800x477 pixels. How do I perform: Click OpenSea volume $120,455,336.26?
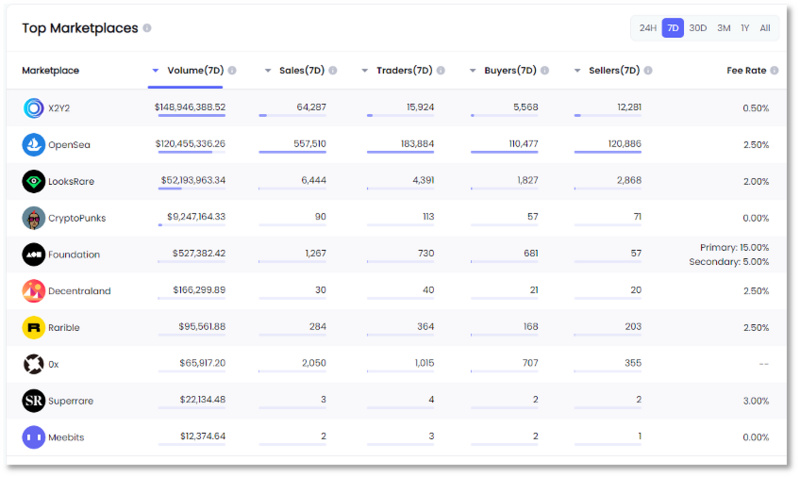pos(190,144)
